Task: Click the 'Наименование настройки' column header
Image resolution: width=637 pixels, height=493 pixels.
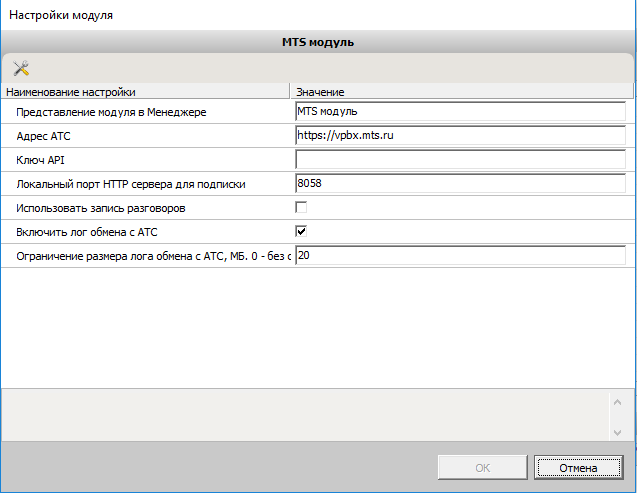Action: [x=145, y=92]
